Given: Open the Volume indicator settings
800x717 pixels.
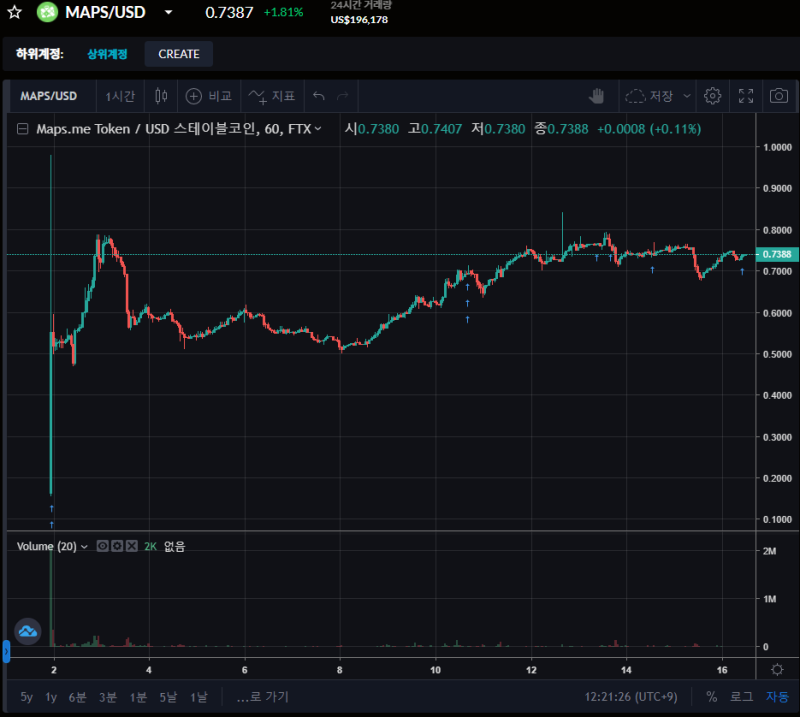Looking at the screenshot, I should coord(117,547).
